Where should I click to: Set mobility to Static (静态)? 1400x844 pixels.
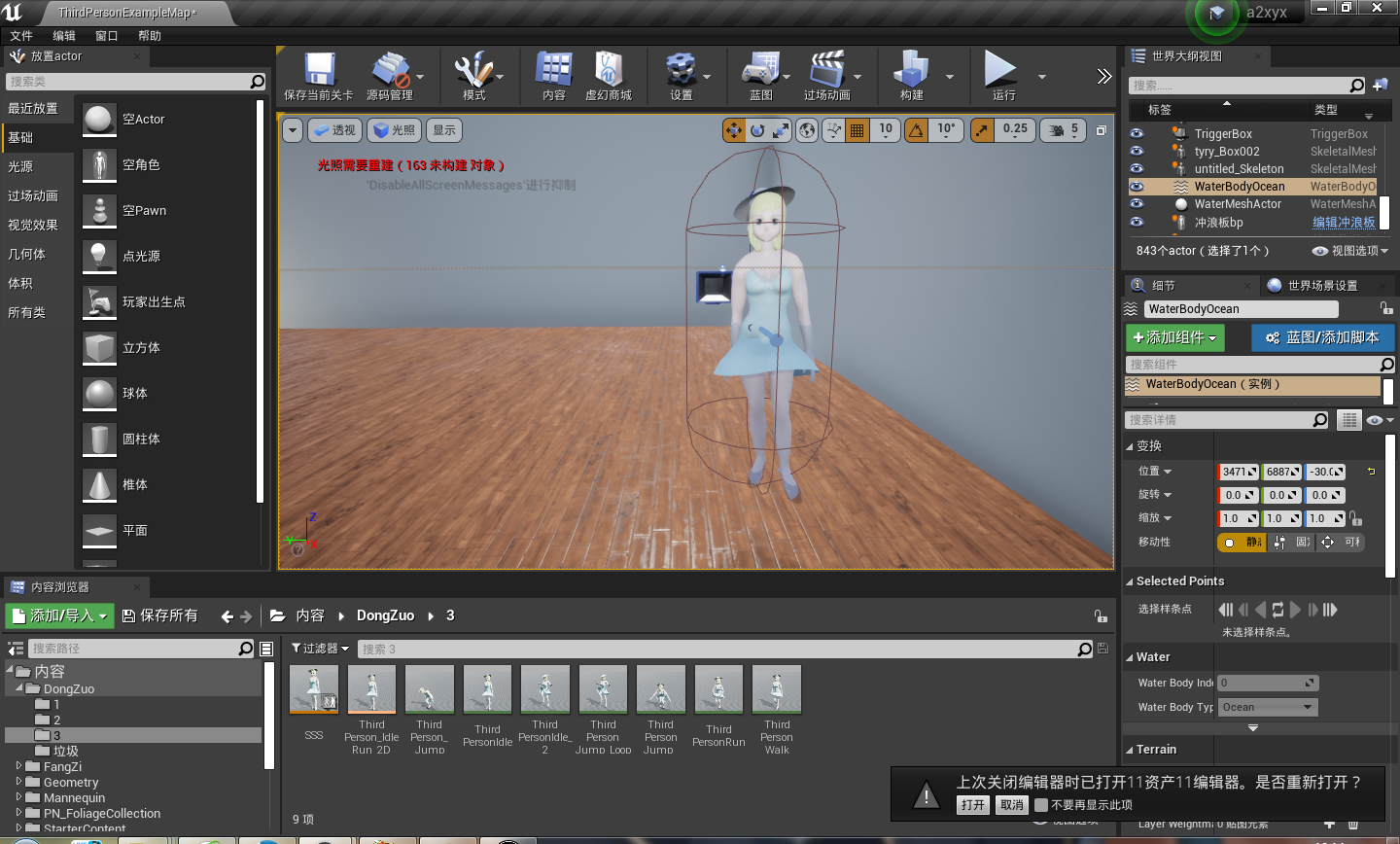pos(1242,543)
